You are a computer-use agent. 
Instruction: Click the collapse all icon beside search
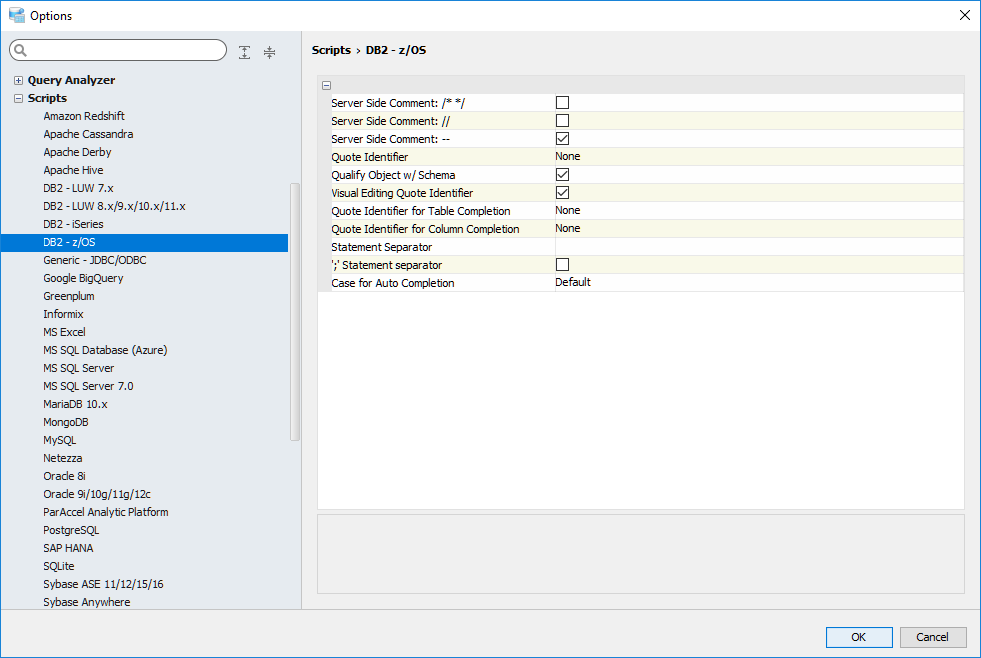[x=269, y=52]
